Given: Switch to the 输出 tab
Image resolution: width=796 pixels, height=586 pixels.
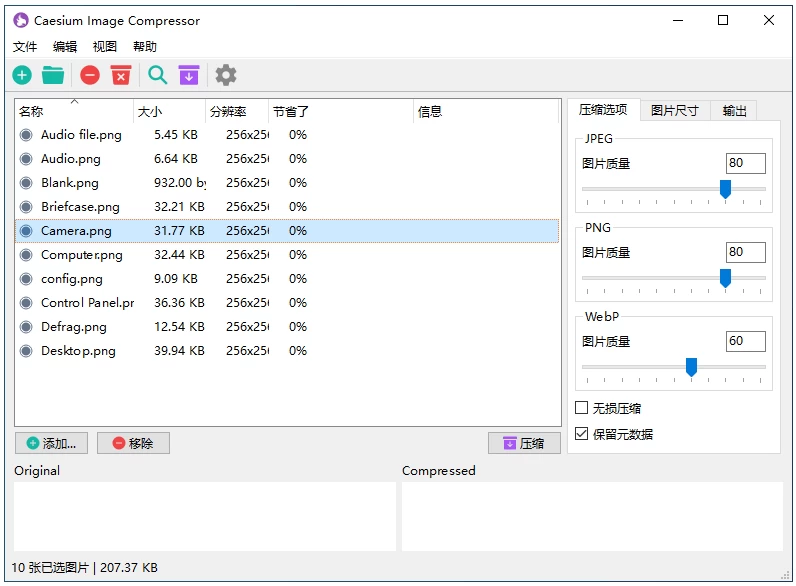Looking at the screenshot, I should 735,110.
